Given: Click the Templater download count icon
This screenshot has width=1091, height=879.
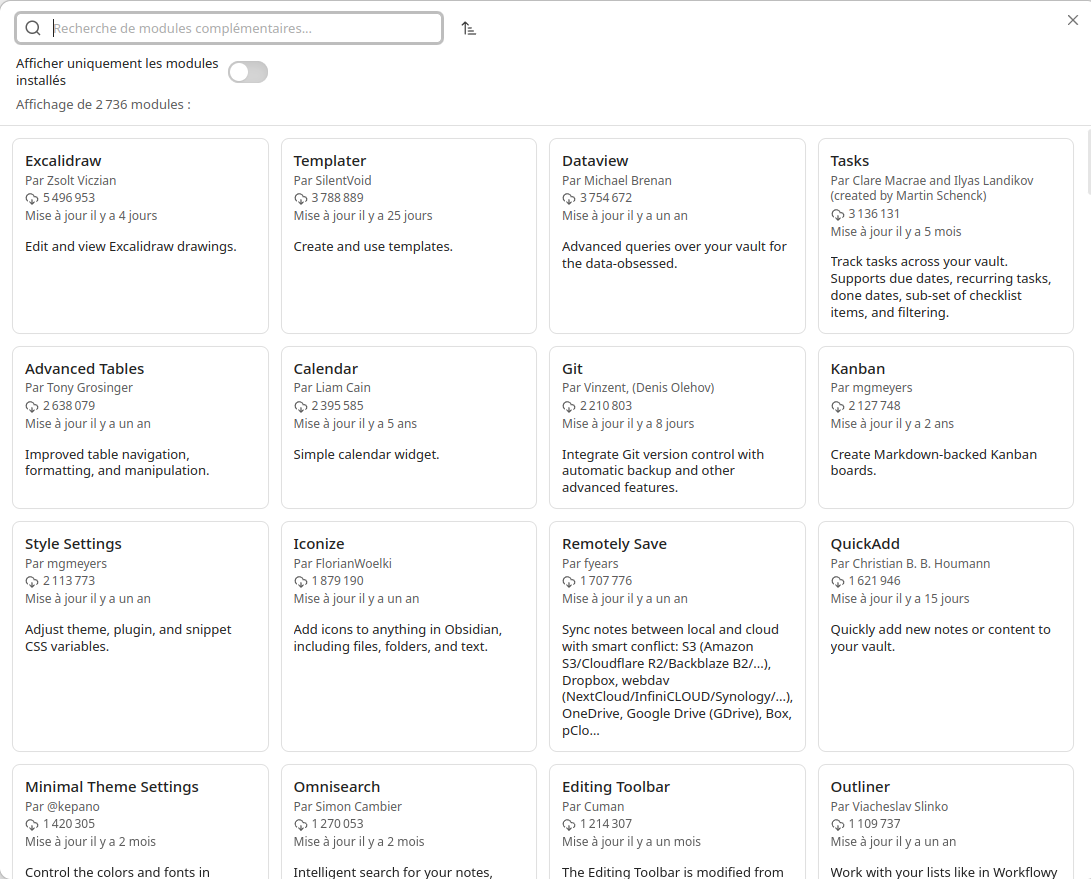Looking at the screenshot, I should pos(301,198).
